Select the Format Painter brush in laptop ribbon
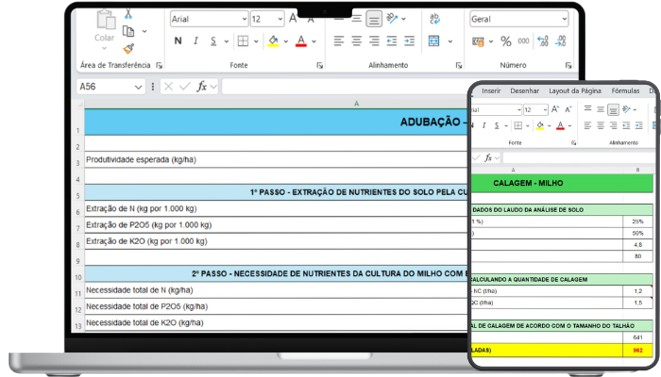661x377 pixels. point(129,48)
